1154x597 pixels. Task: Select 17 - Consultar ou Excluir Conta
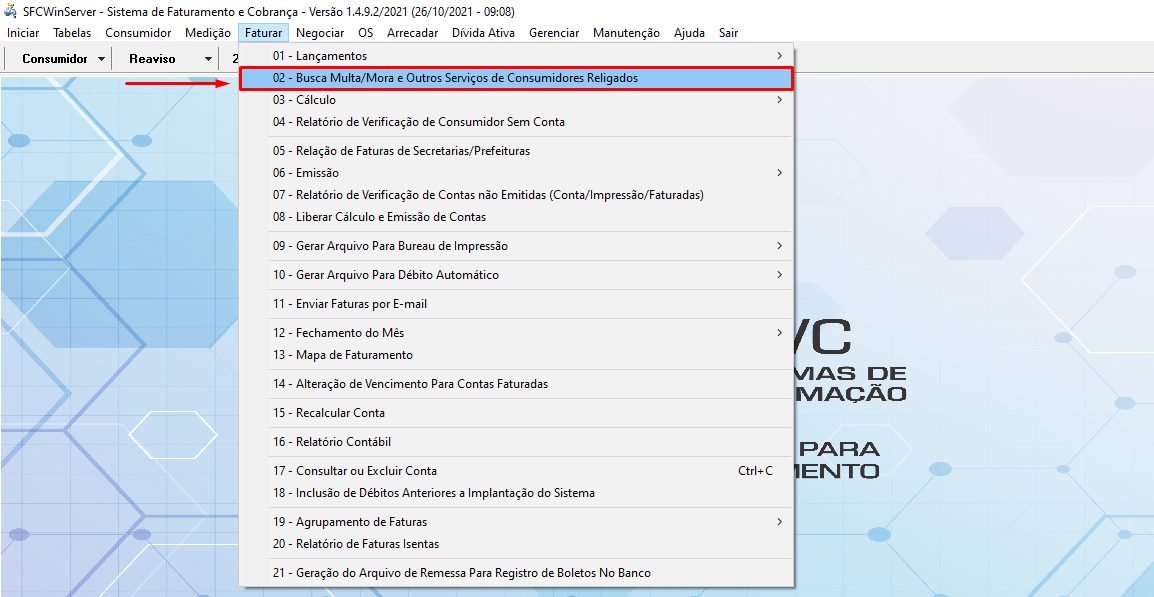[x=354, y=471]
